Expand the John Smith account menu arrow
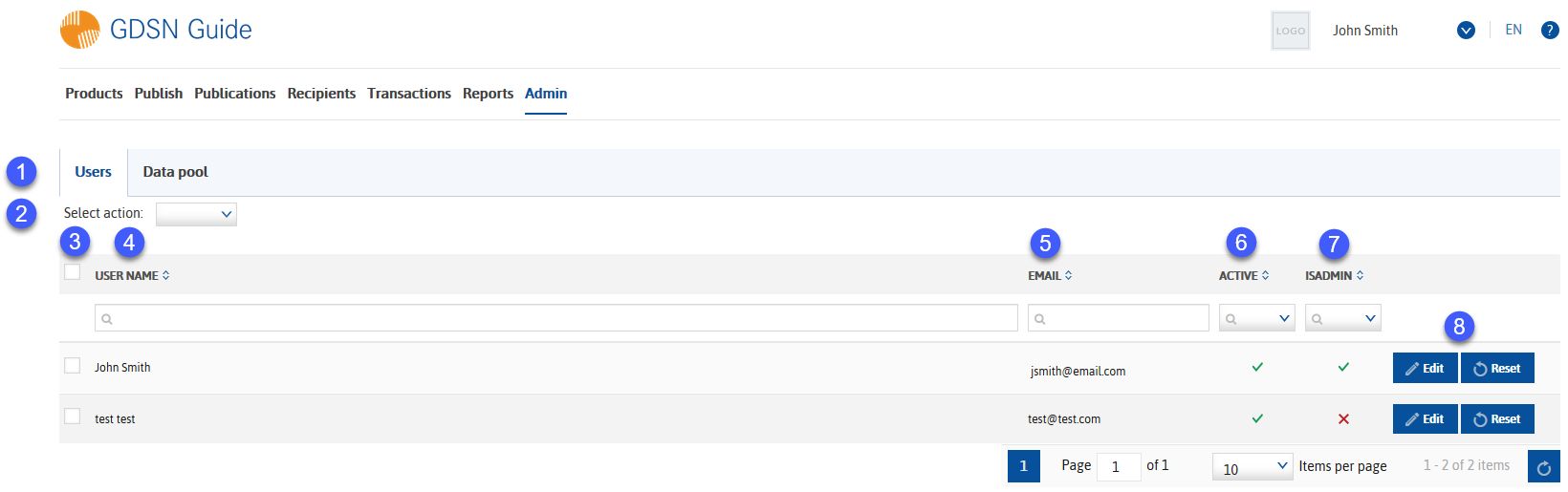Image resolution: width=1568 pixels, height=492 pixels. pos(1466,31)
